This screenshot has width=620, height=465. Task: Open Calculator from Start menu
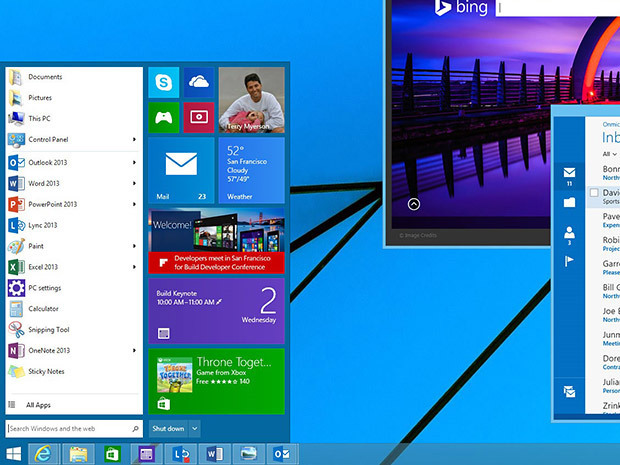click(x=74, y=309)
